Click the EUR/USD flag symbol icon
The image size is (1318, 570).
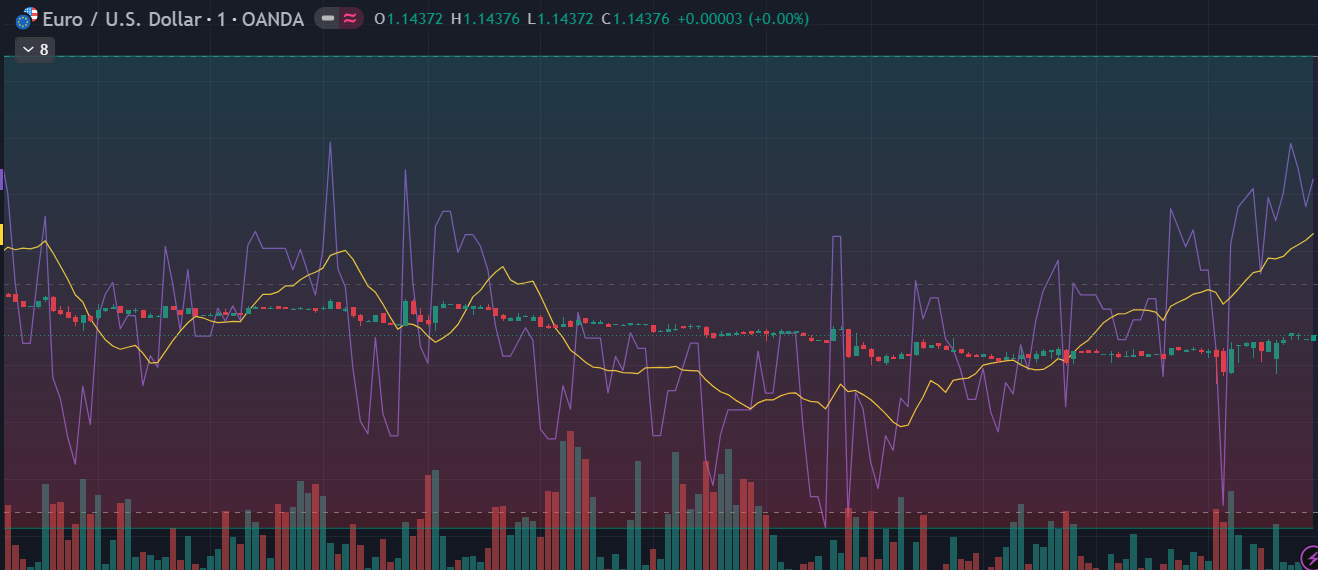point(27,18)
